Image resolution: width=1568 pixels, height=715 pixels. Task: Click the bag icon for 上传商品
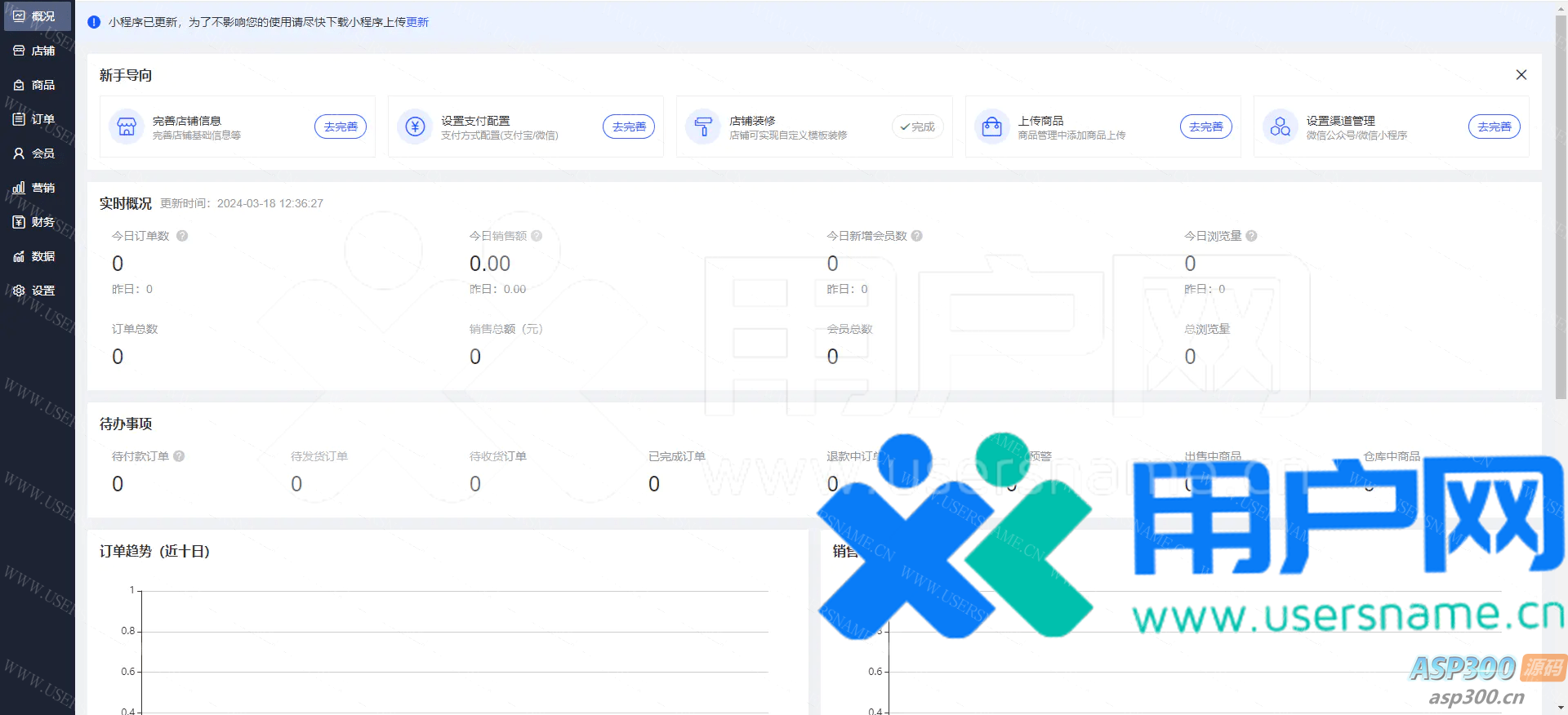(x=991, y=127)
